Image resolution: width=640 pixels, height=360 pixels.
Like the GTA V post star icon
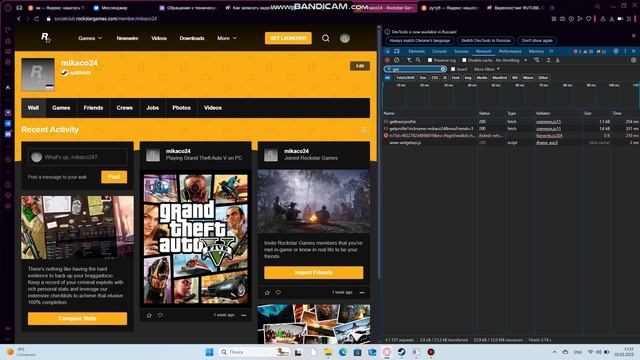[x=149, y=315]
